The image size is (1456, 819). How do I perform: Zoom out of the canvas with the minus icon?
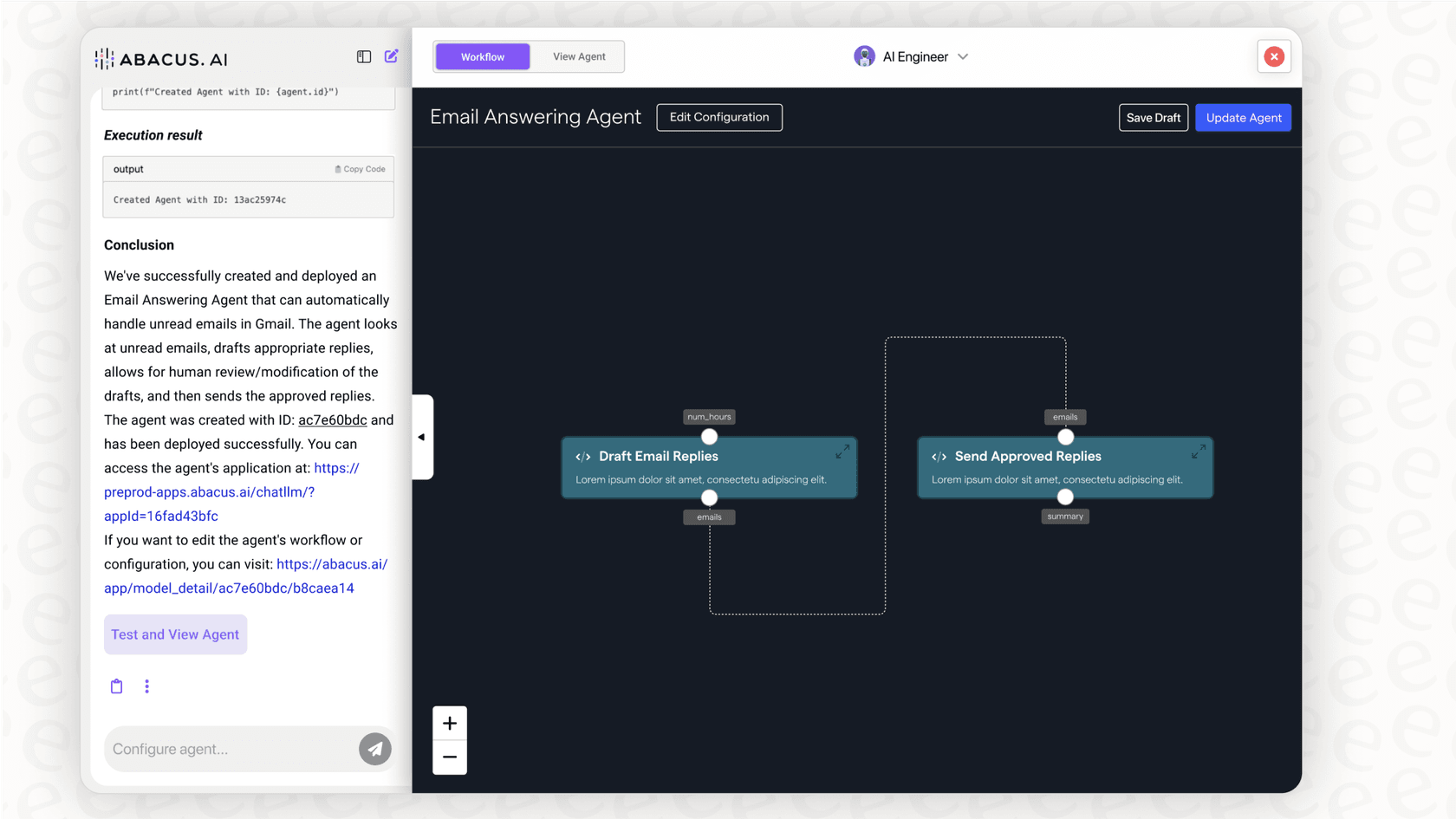click(x=450, y=757)
